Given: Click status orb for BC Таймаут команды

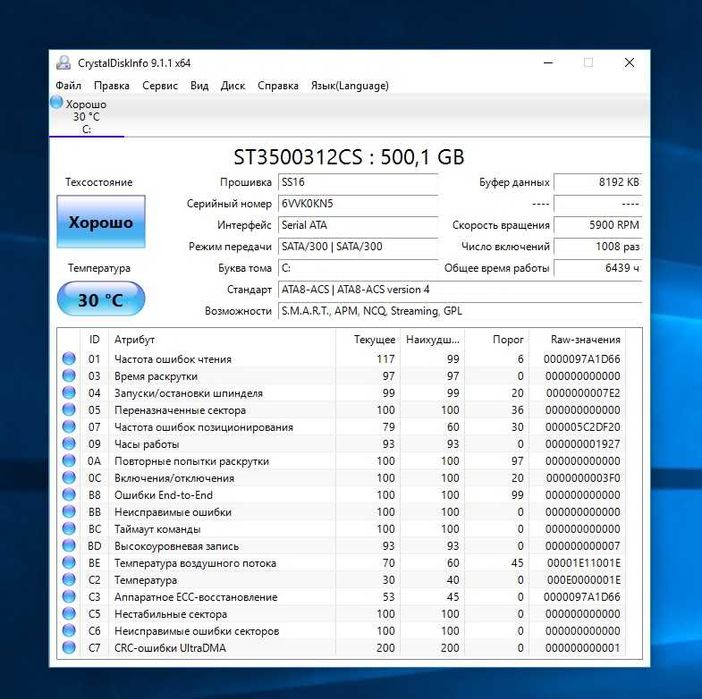Looking at the screenshot, I should (69, 529).
